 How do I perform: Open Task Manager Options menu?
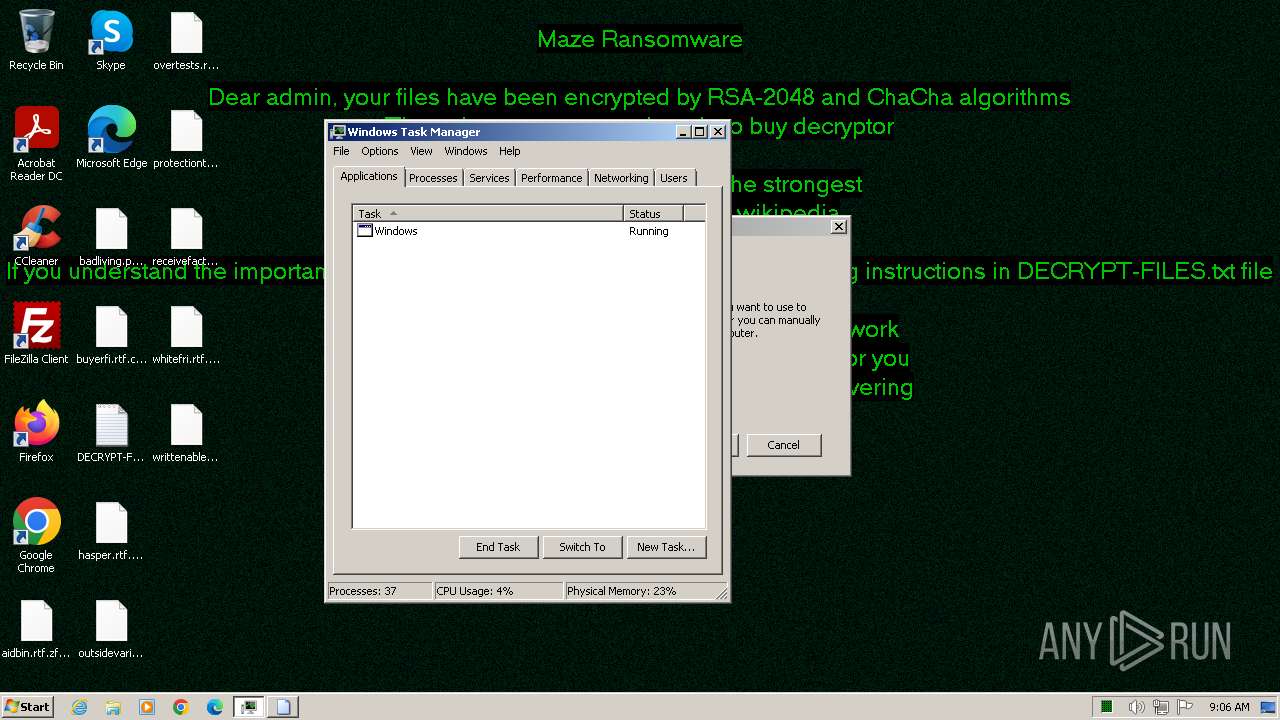click(379, 151)
